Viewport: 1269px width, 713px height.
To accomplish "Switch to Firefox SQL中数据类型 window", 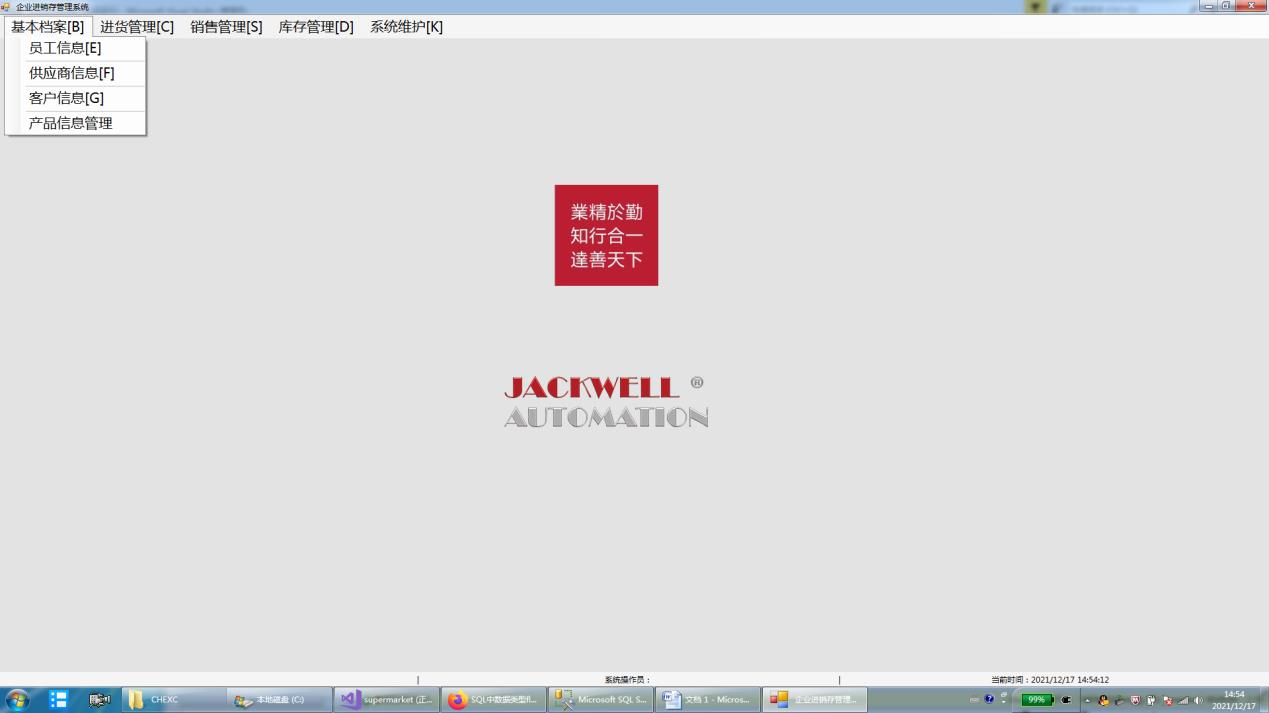I will [x=494, y=700].
